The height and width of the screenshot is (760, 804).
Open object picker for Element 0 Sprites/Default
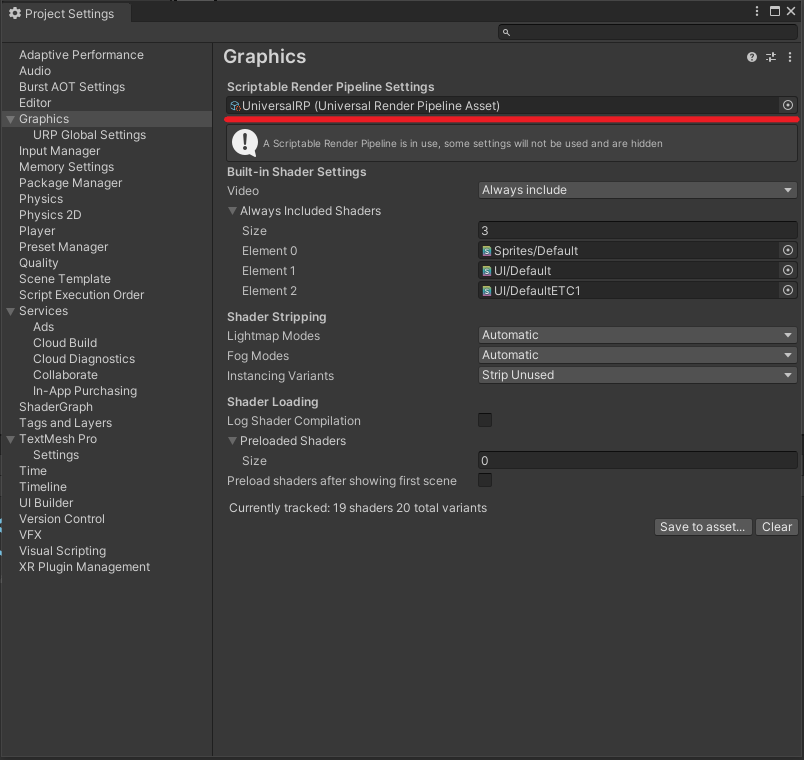[x=787, y=250]
